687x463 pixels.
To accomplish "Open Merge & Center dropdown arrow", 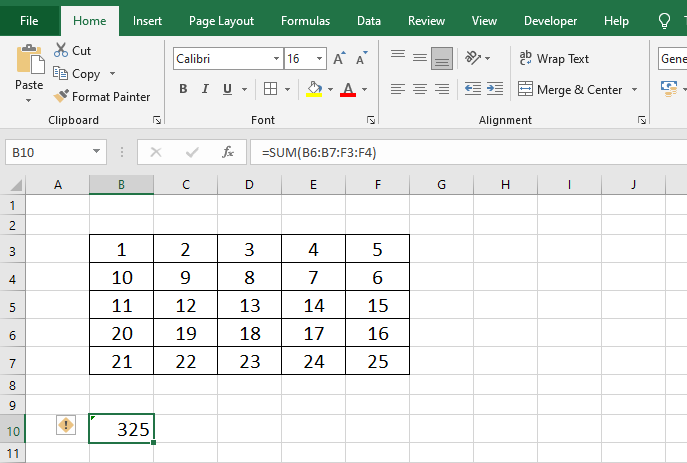I will tap(634, 89).
